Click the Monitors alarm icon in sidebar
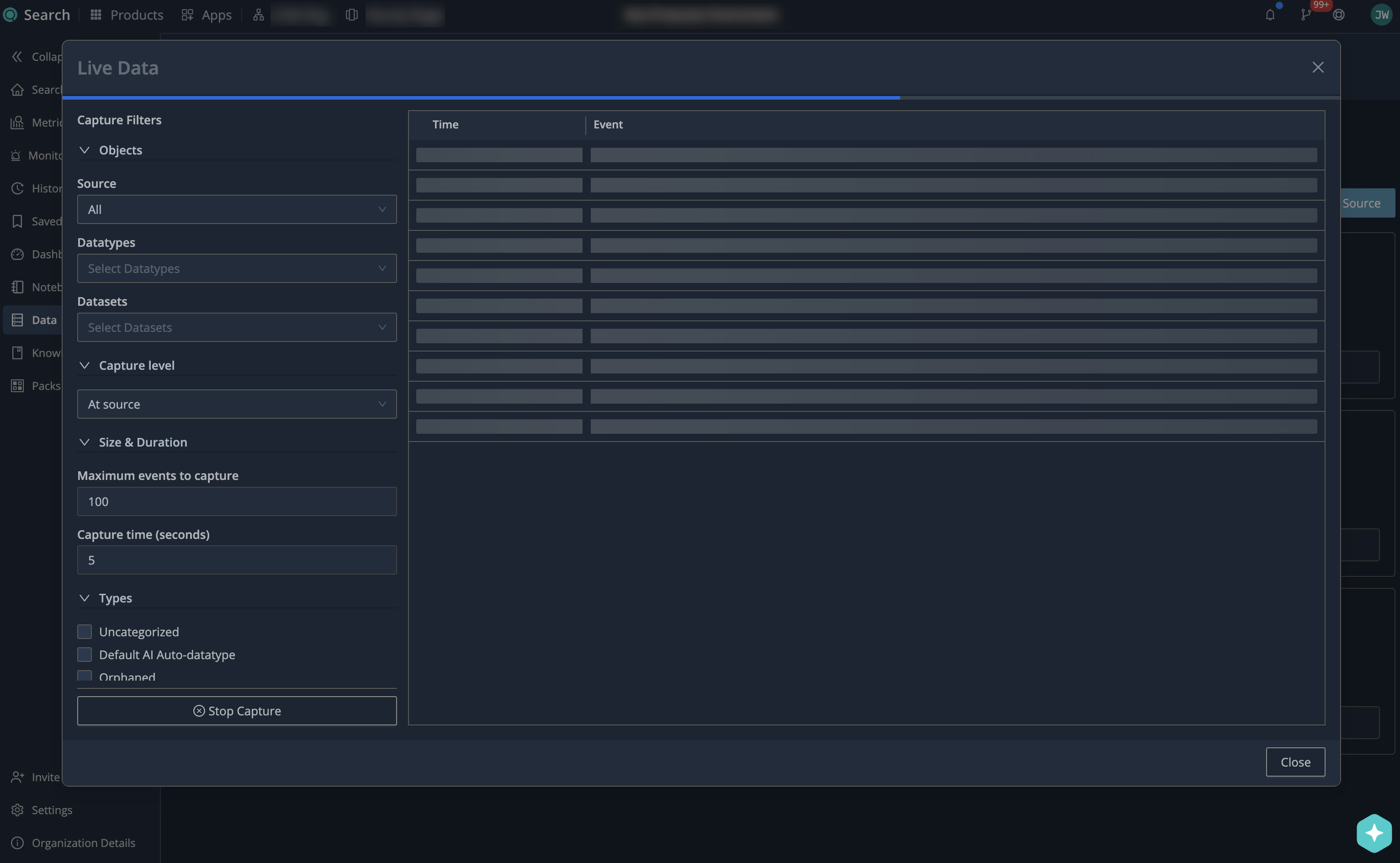Screen dimensions: 1400x863 click(16, 155)
